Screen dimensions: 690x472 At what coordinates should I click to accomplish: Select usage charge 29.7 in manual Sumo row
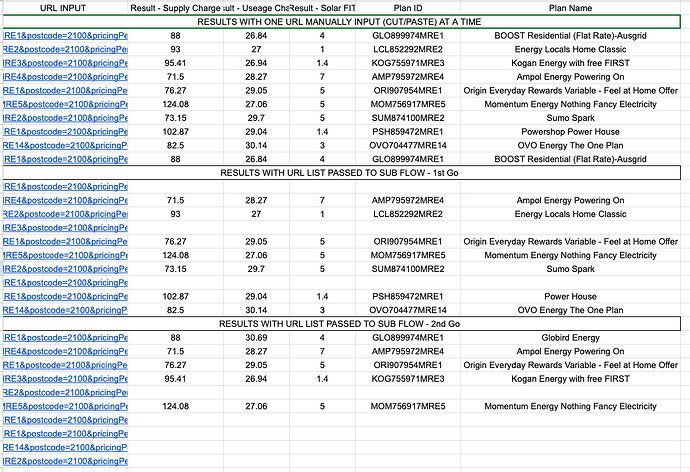[256, 118]
